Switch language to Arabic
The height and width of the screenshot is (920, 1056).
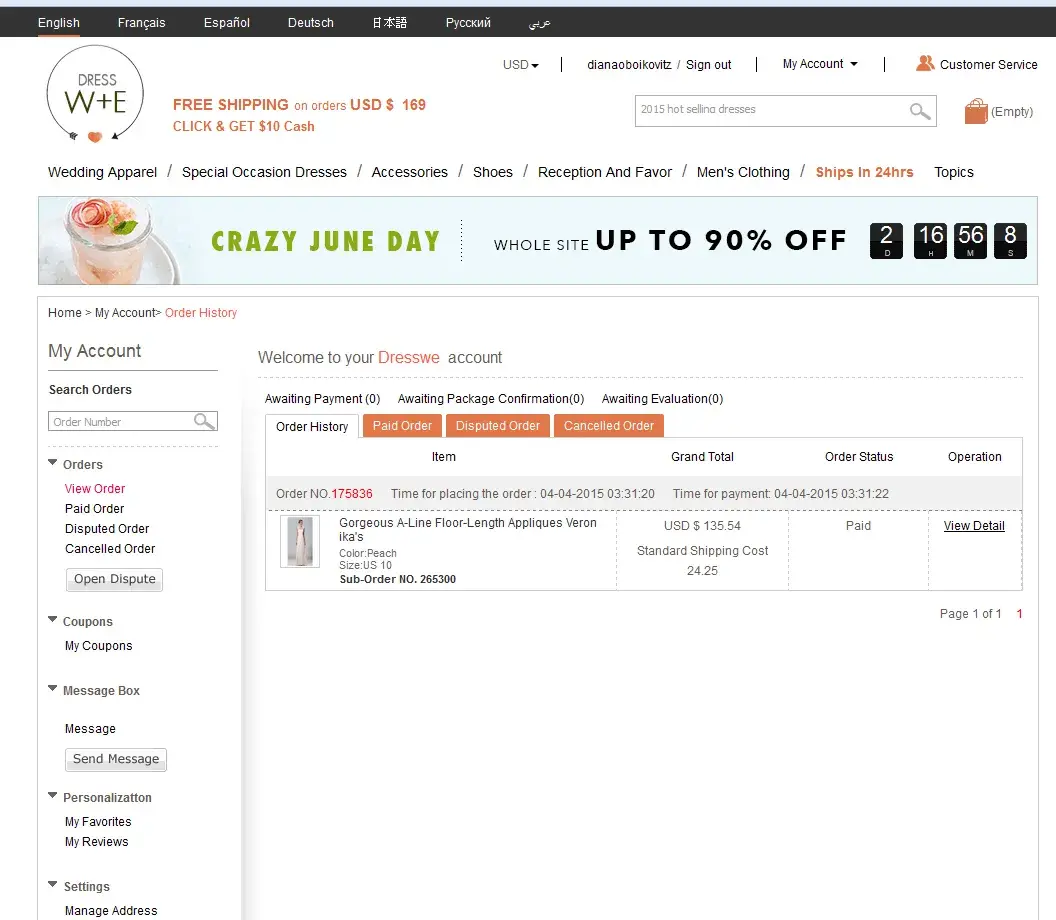(539, 23)
